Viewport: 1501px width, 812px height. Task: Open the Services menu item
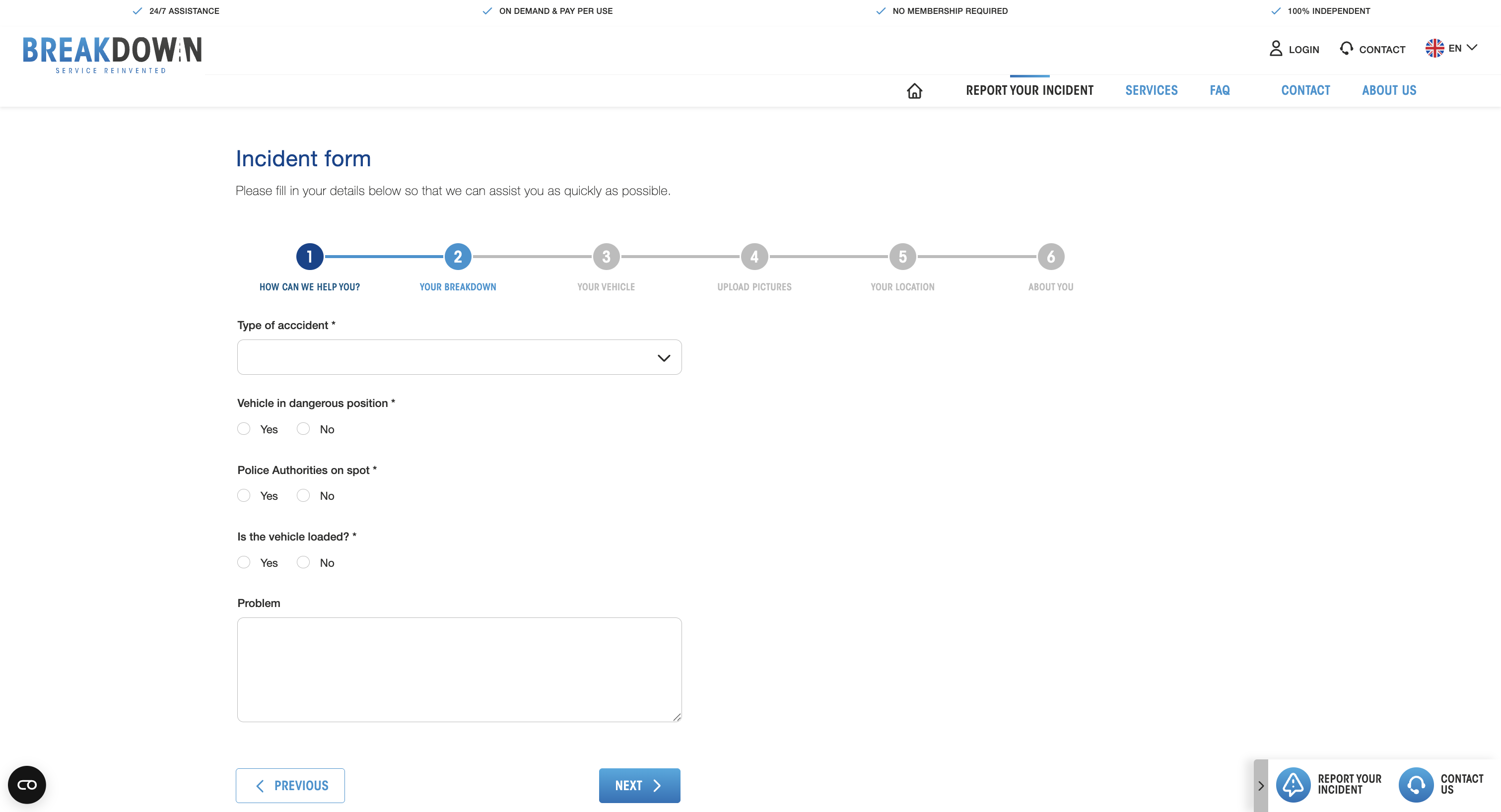[1151, 90]
